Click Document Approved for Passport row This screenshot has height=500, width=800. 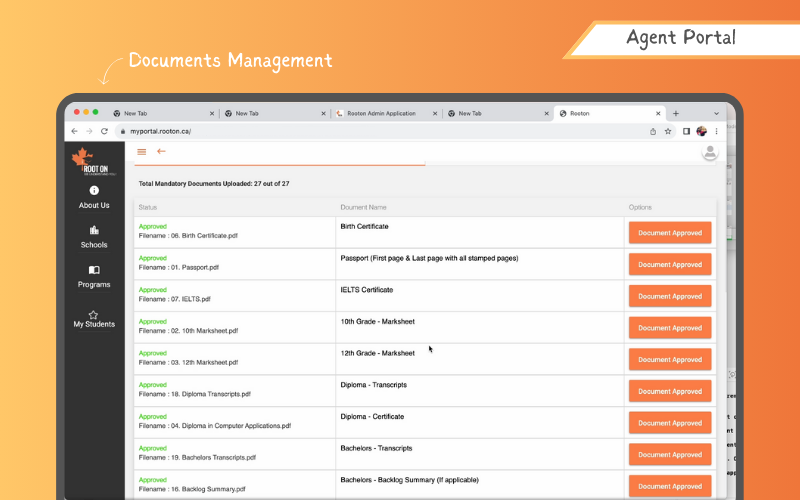tap(670, 264)
